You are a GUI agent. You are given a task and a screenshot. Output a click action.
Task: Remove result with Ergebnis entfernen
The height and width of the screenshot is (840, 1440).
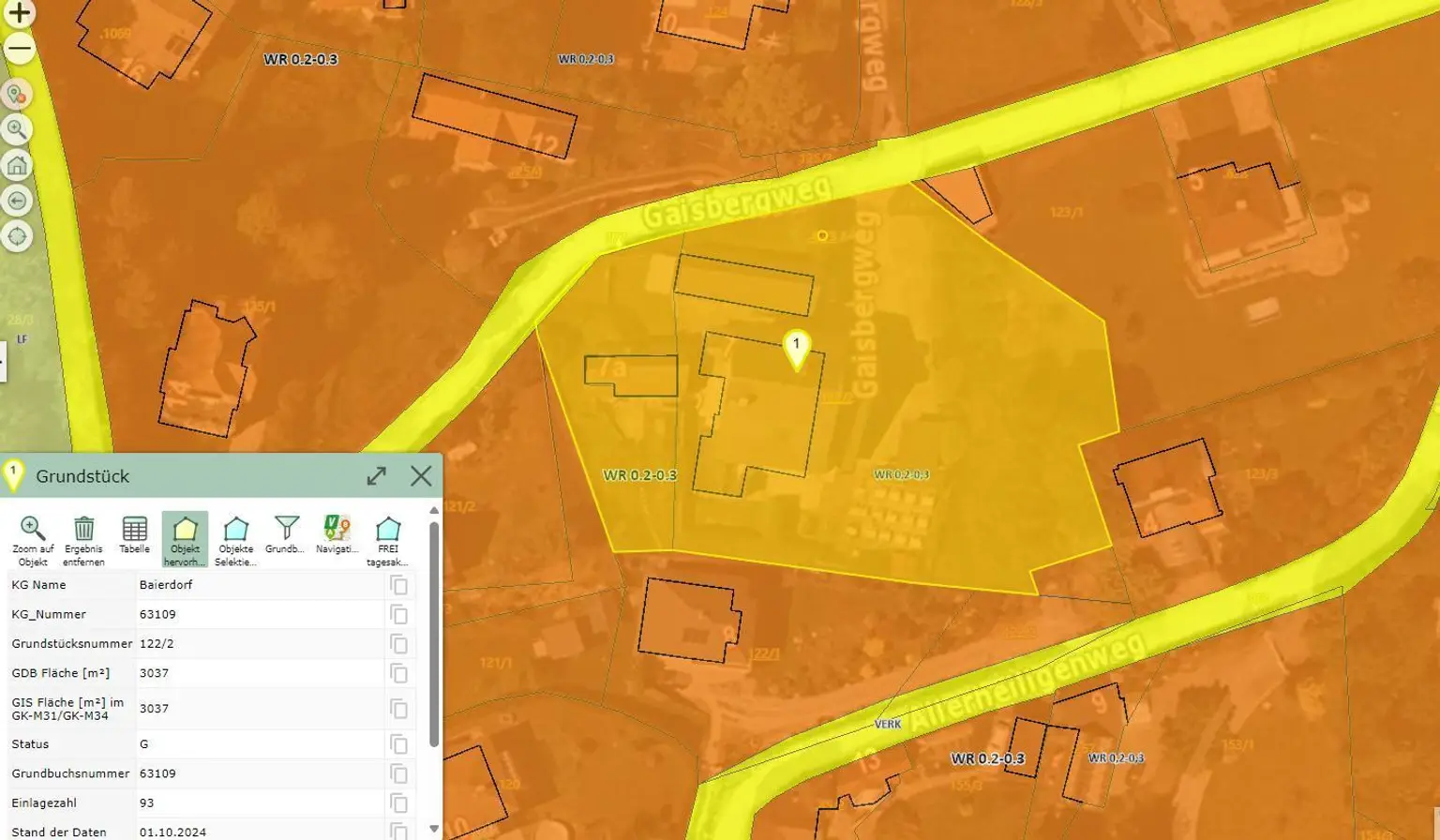tap(83, 541)
